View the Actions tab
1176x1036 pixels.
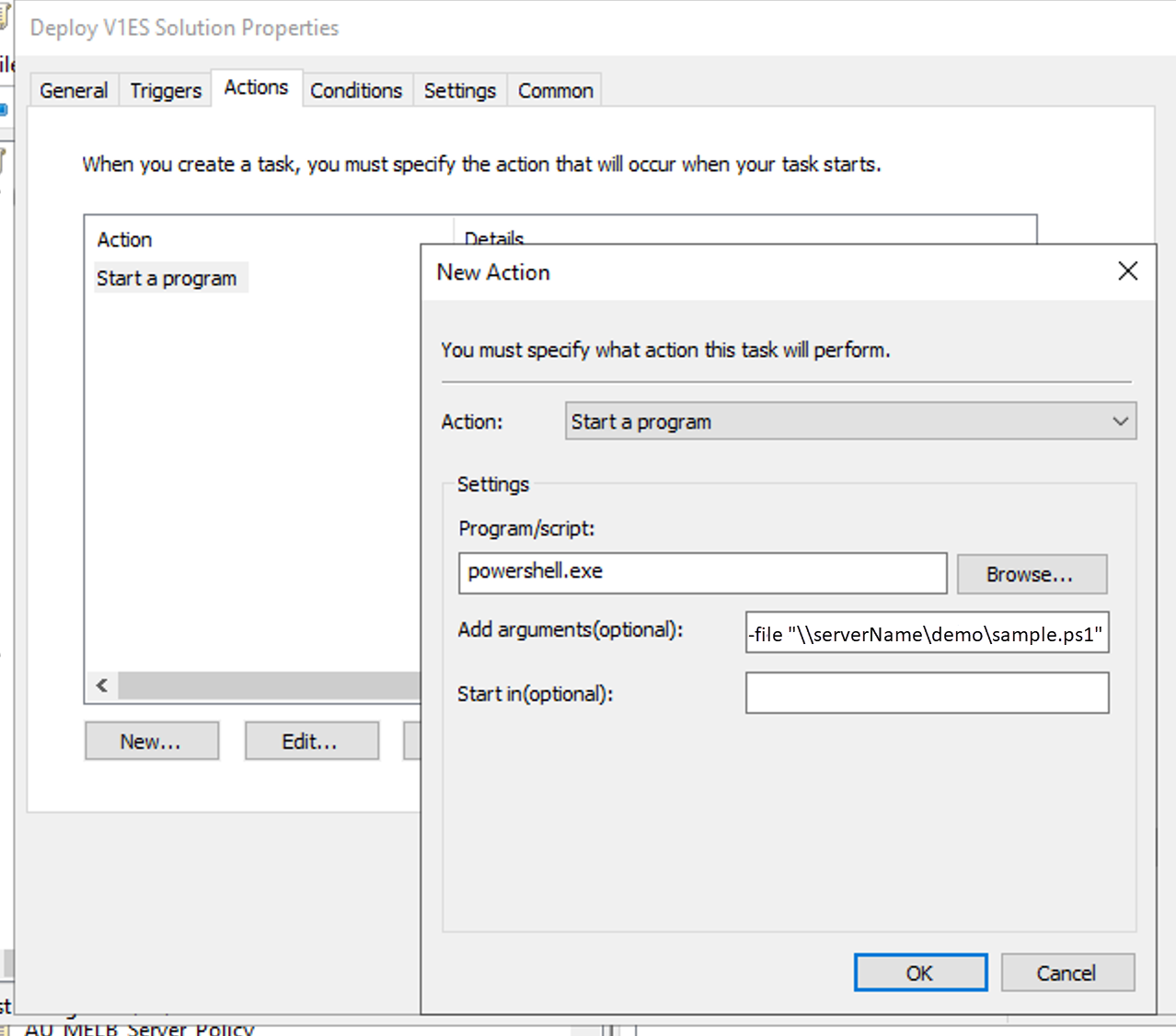pos(257,86)
